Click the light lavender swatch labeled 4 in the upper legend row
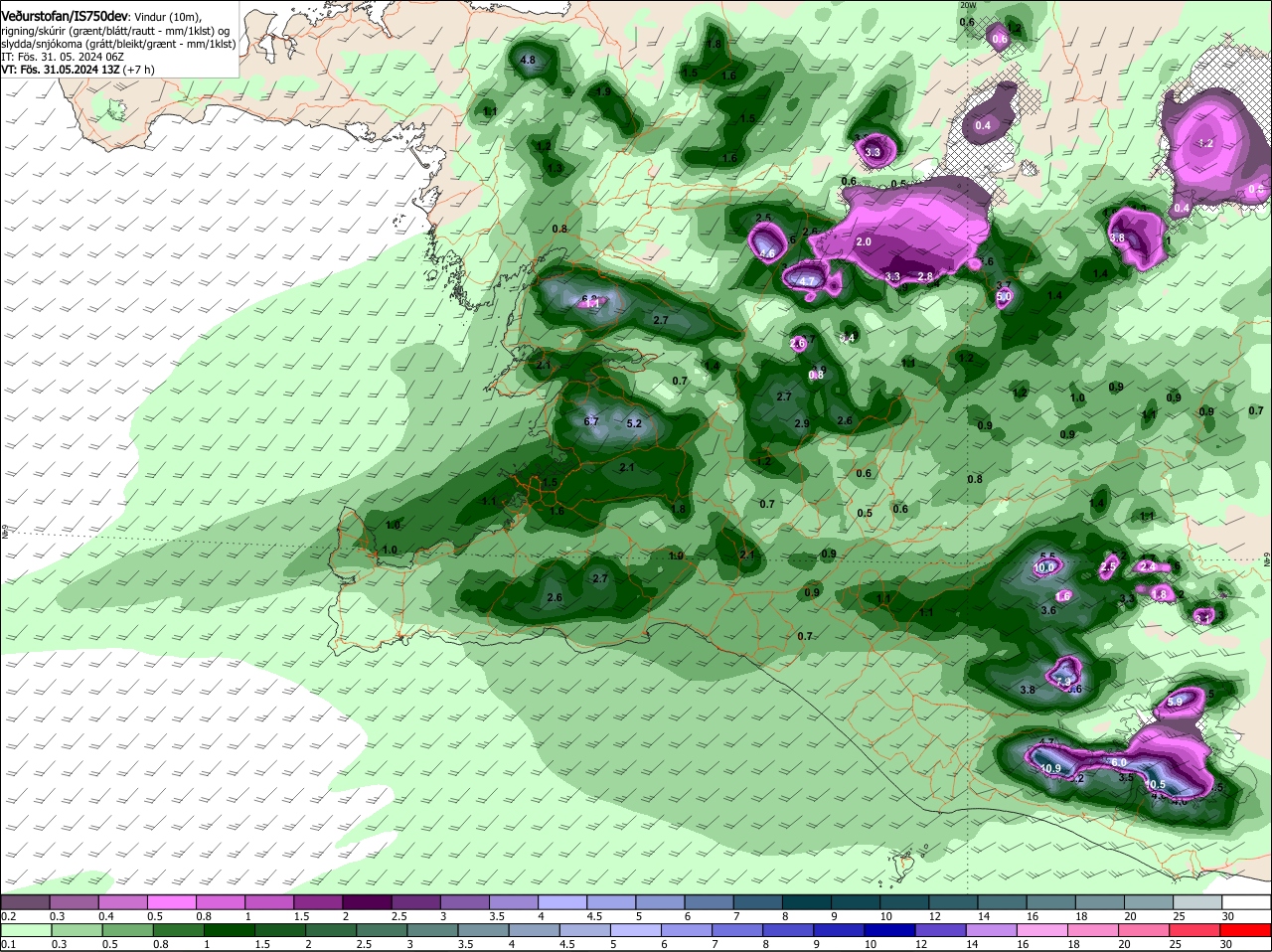This screenshot has width=1272, height=952. pyautogui.click(x=562, y=901)
